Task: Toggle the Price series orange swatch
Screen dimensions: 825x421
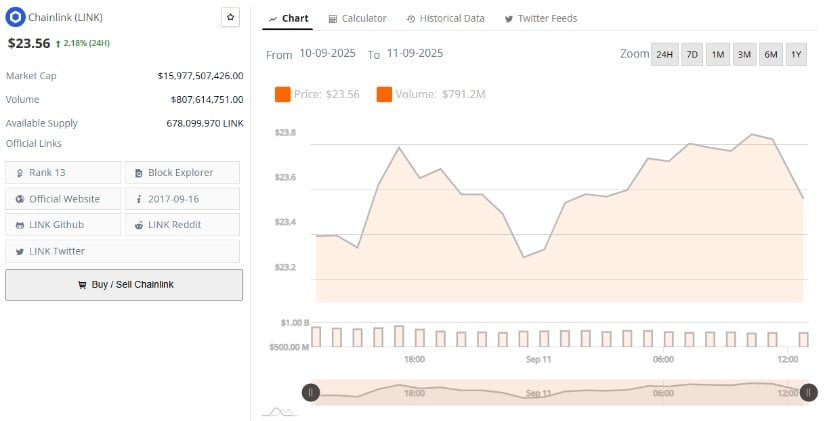Action: pos(283,94)
